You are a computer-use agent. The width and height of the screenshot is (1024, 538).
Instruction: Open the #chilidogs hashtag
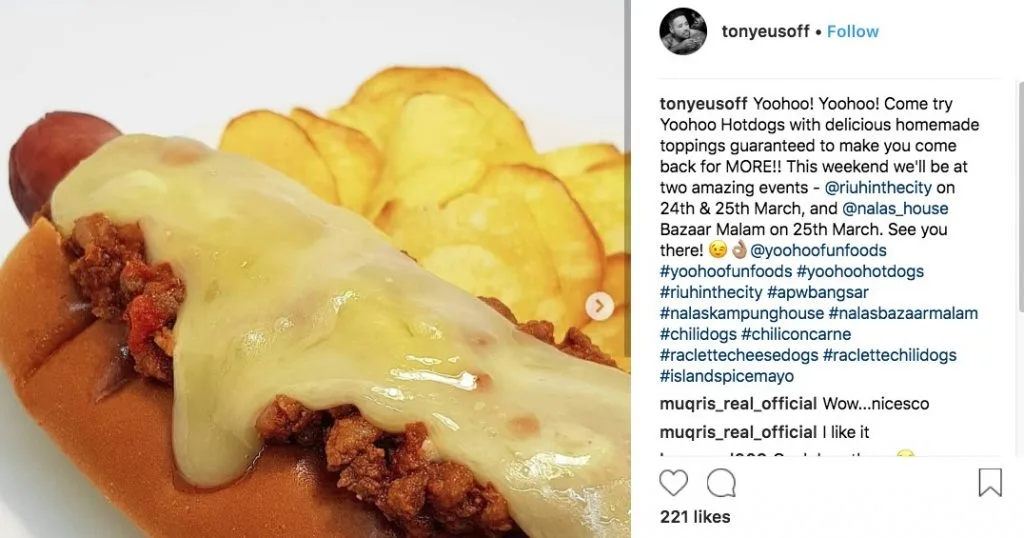698,334
